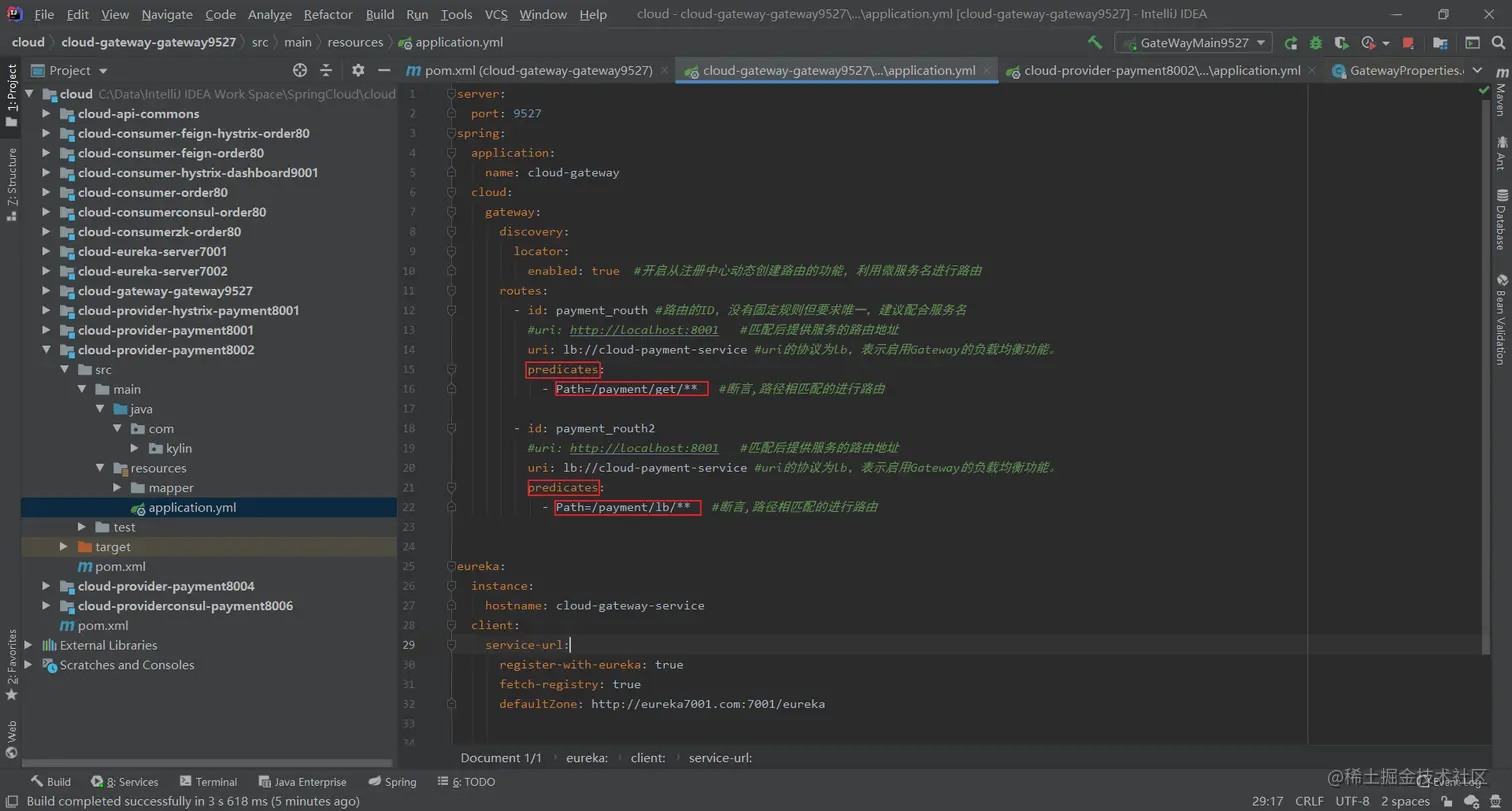Image resolution: width=1512 pixels, height=811 pixels.
Task: Open the Build tool window
Action: [x=50, y=782]
